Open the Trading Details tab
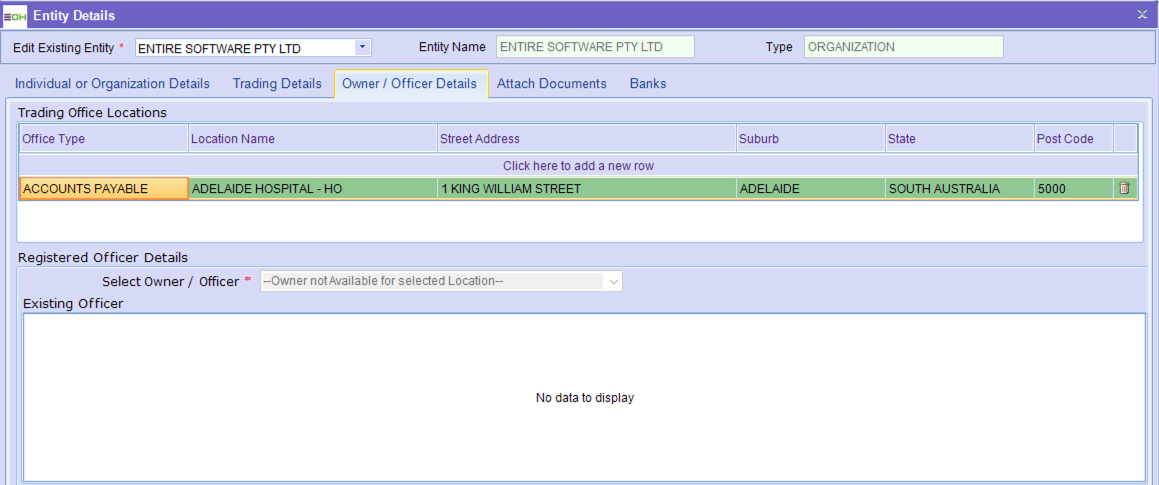 277,84
